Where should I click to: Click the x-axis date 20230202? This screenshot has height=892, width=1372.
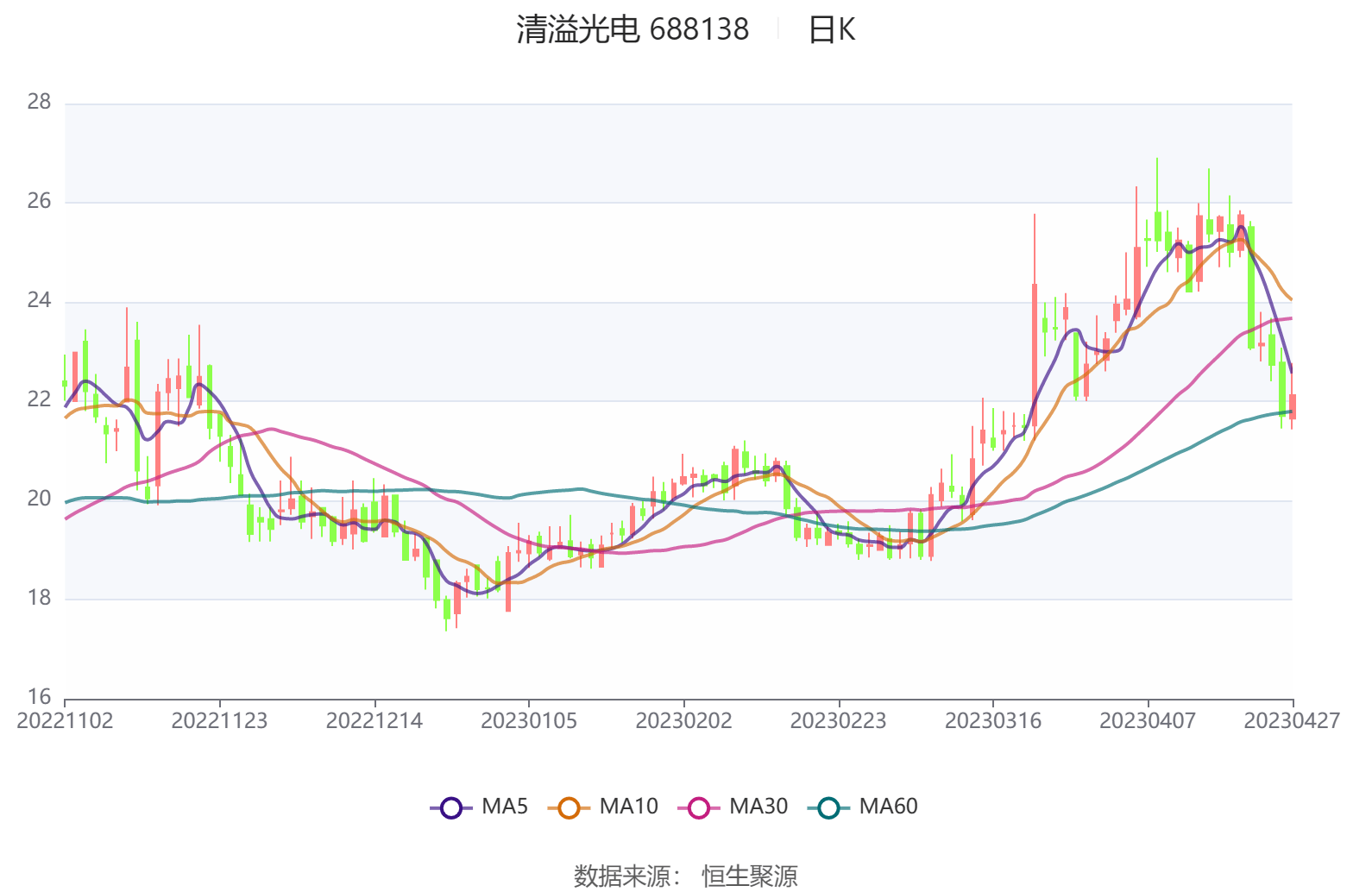point(683,721)
